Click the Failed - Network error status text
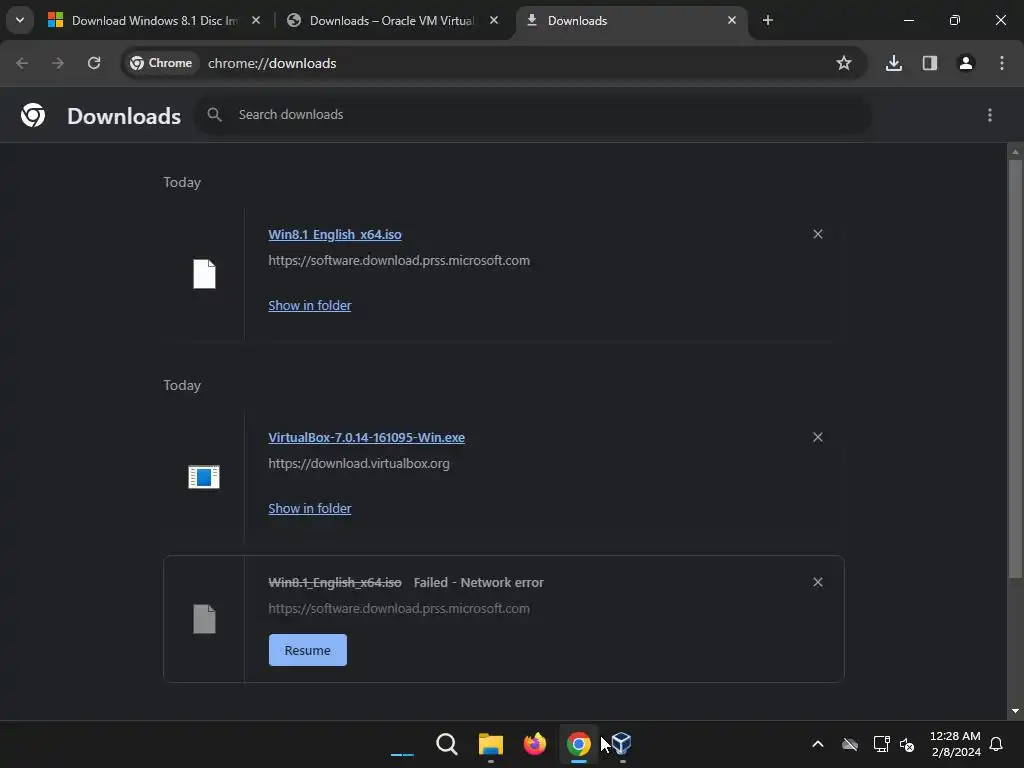 pyautogui.click(x=479, y=583)
